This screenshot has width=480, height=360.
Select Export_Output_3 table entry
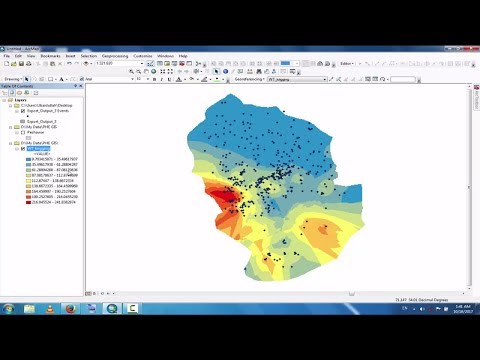(x=42, y=122)
